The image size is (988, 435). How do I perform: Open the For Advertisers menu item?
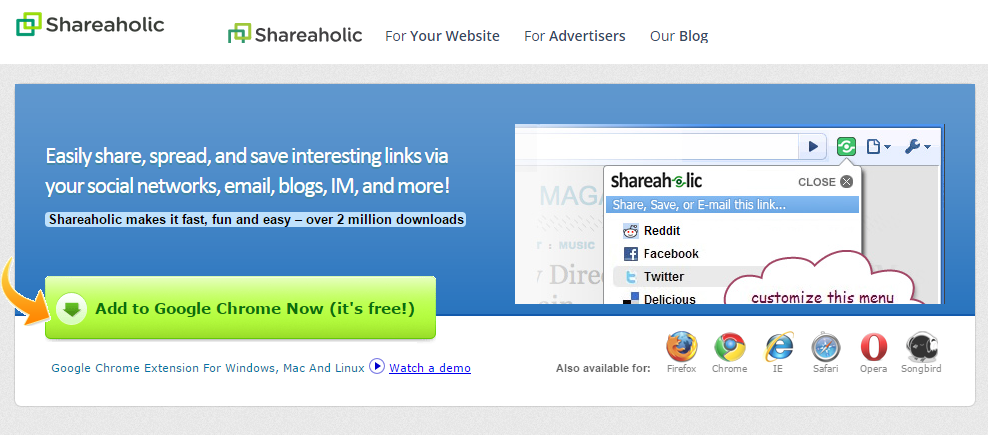[x=575, y=36]
